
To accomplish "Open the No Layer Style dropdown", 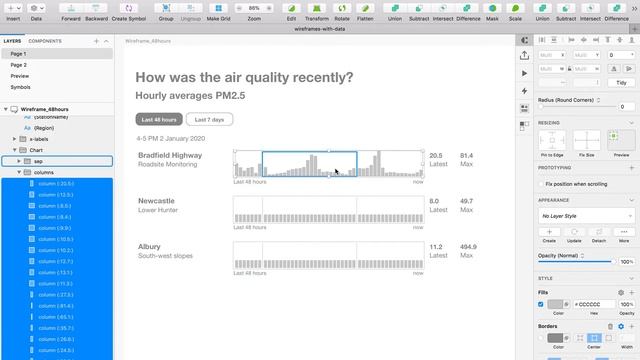I will point(587,216).
